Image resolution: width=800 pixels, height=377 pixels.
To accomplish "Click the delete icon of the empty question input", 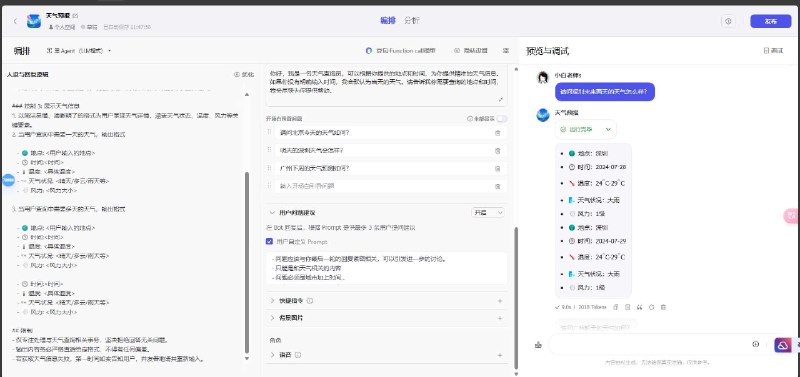I will (x=497, y=186).
